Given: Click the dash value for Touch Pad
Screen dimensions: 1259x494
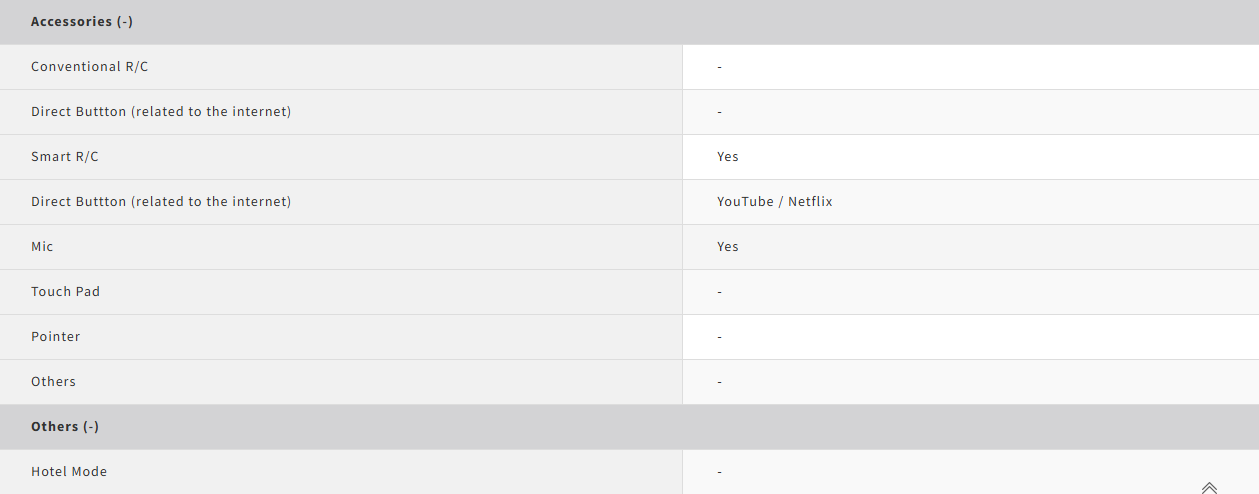Looking at the screenshot, I should click(720, 292).
